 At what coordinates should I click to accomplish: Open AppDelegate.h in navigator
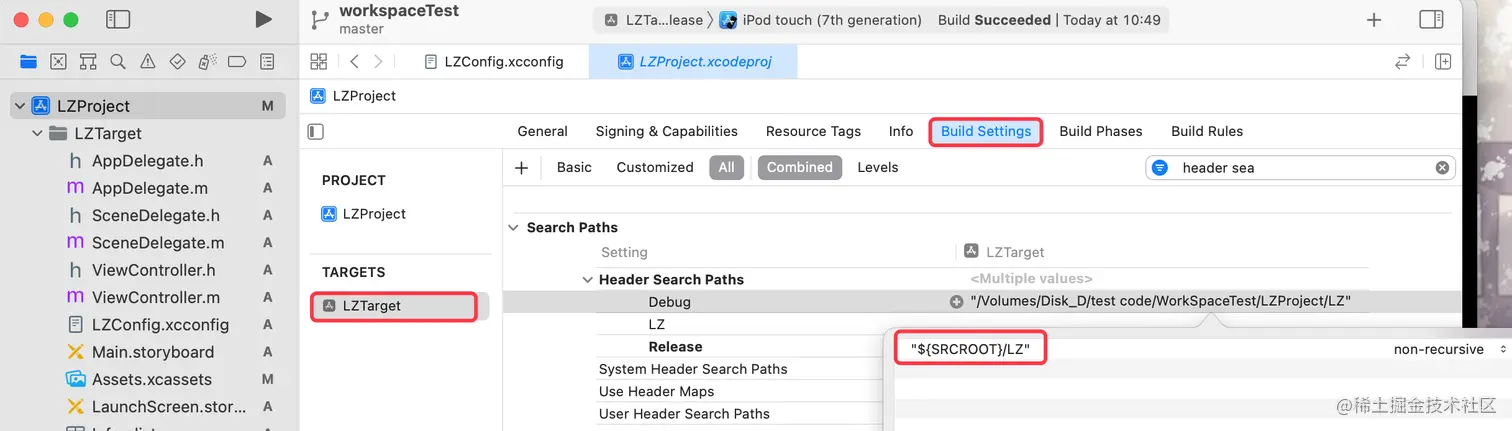[147, 161]
